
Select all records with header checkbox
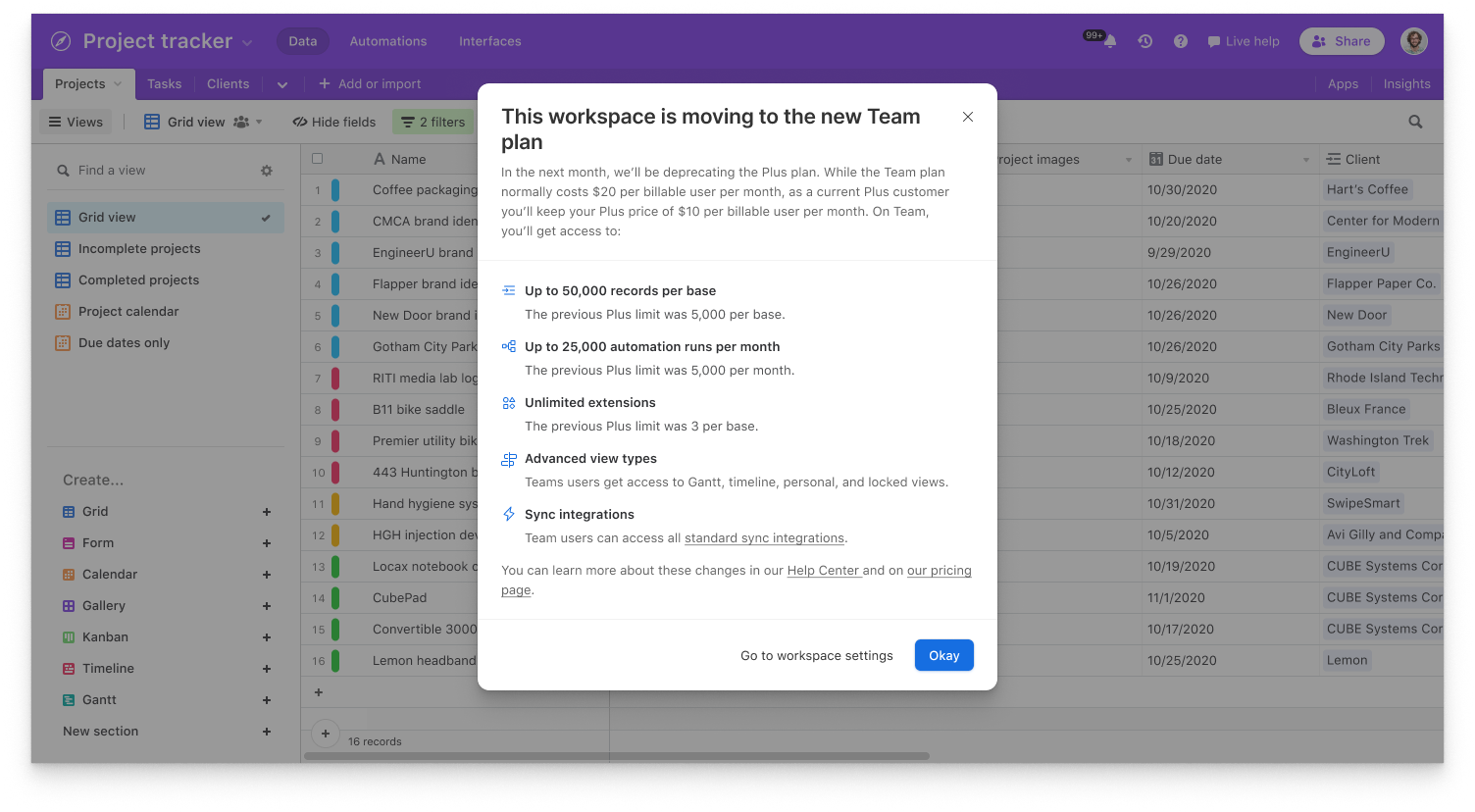(x=318, y=158)
